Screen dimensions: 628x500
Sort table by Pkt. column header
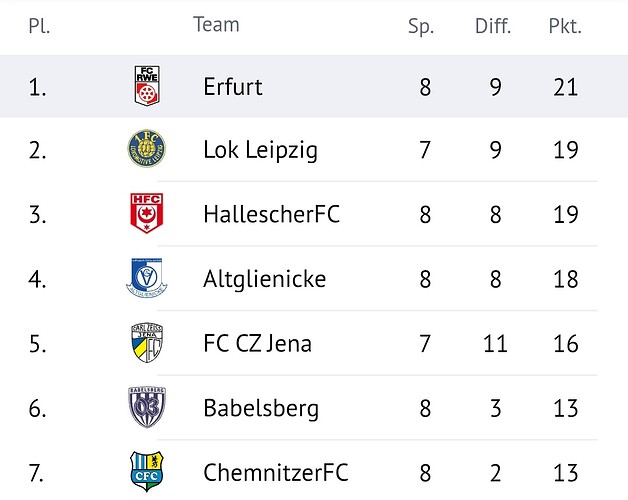point(565,26)
